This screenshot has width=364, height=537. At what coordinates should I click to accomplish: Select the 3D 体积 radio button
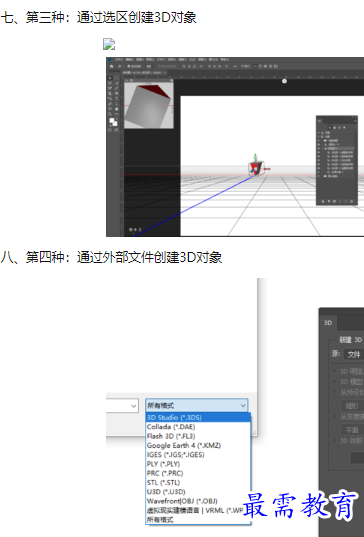334,440
